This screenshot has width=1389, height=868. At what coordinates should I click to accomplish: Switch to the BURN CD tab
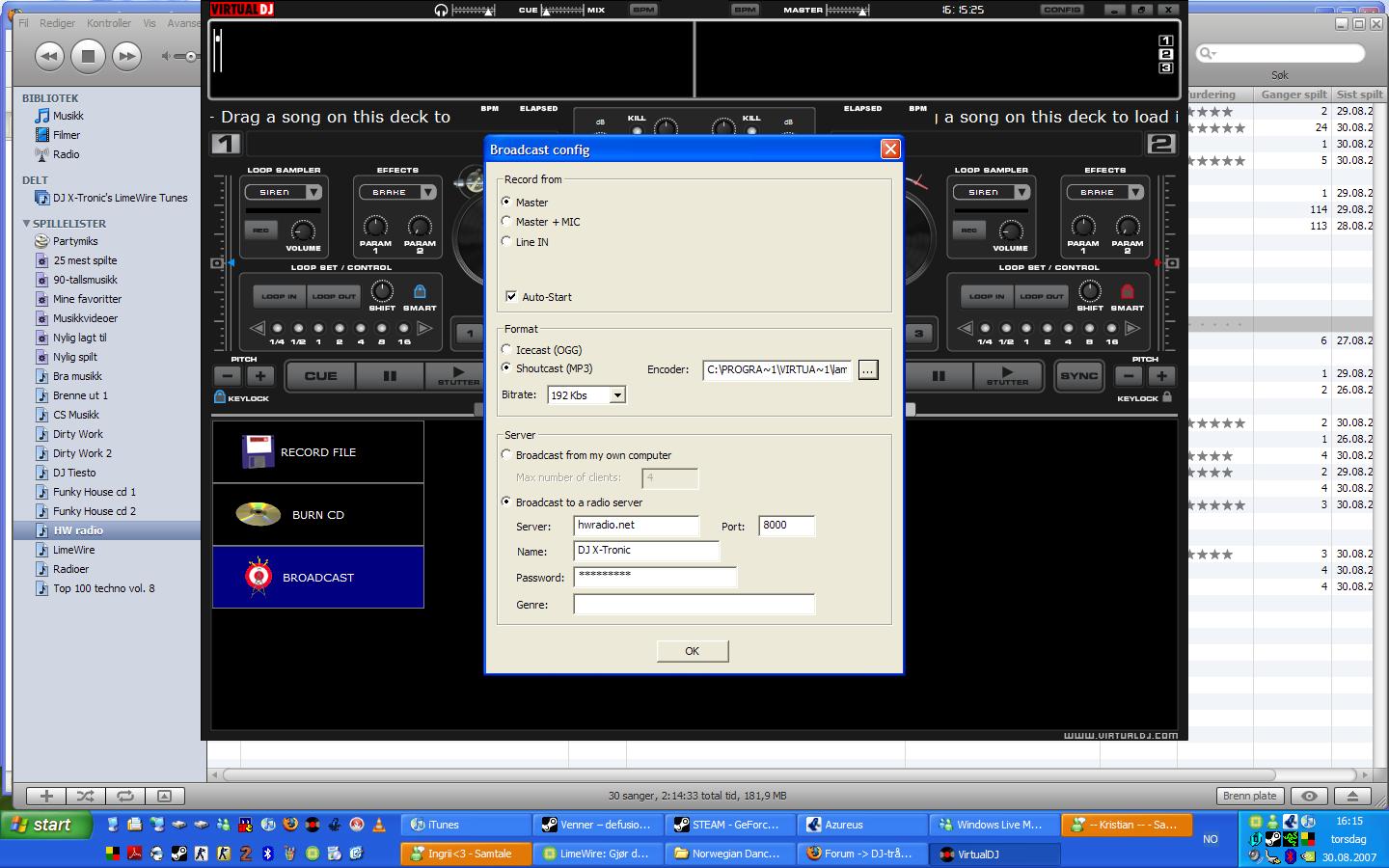(x=318, y=514)
